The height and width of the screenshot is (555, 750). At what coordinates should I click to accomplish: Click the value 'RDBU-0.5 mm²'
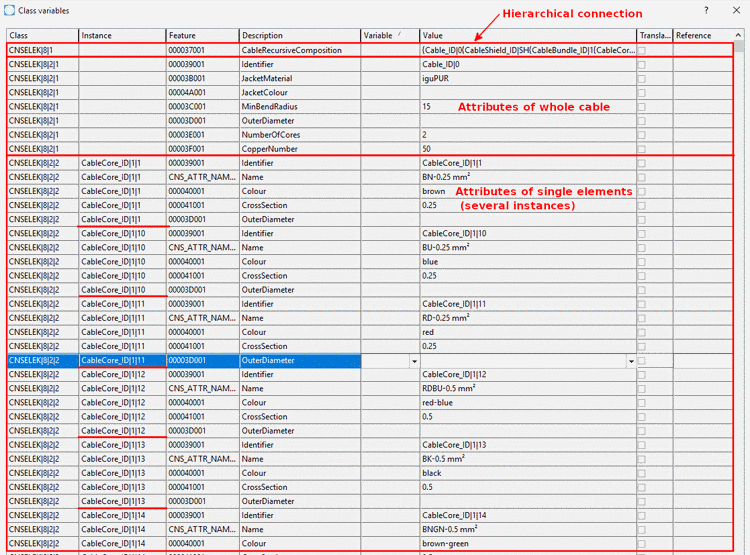pos(528,388)
